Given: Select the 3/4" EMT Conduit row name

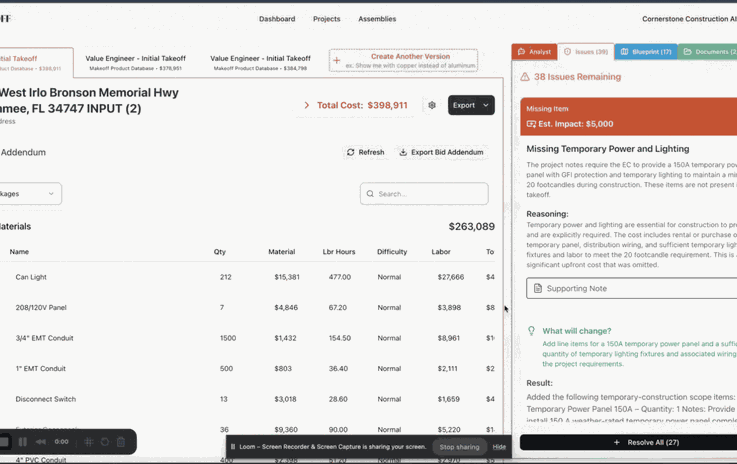Looking at the screenshot, I should pos(44,338).
